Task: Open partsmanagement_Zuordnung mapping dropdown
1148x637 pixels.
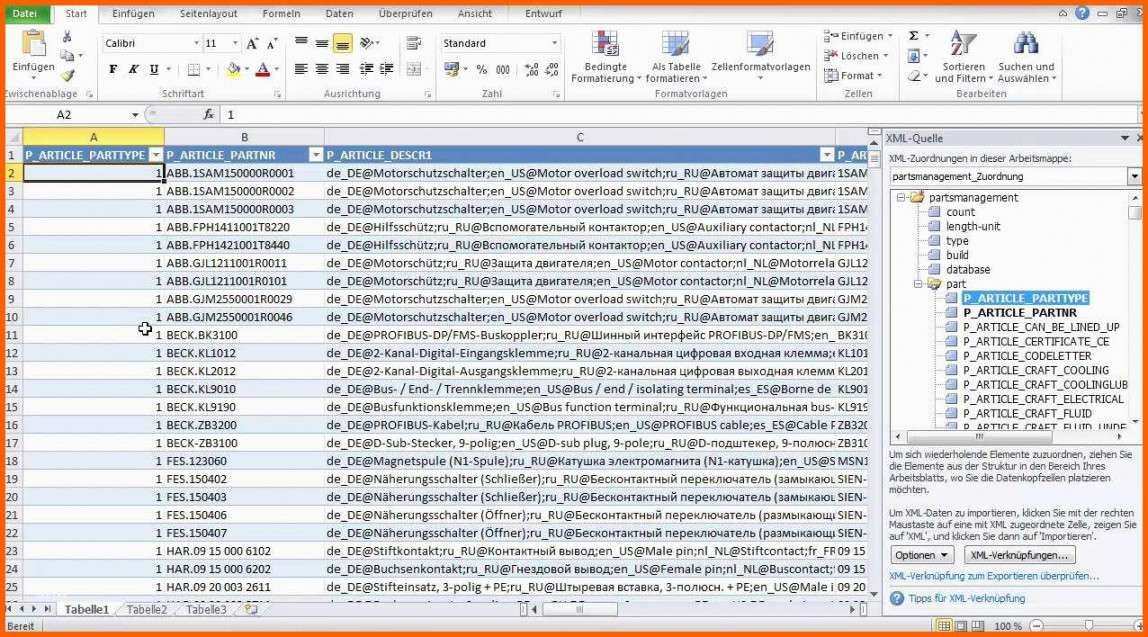Action: 1134,176
